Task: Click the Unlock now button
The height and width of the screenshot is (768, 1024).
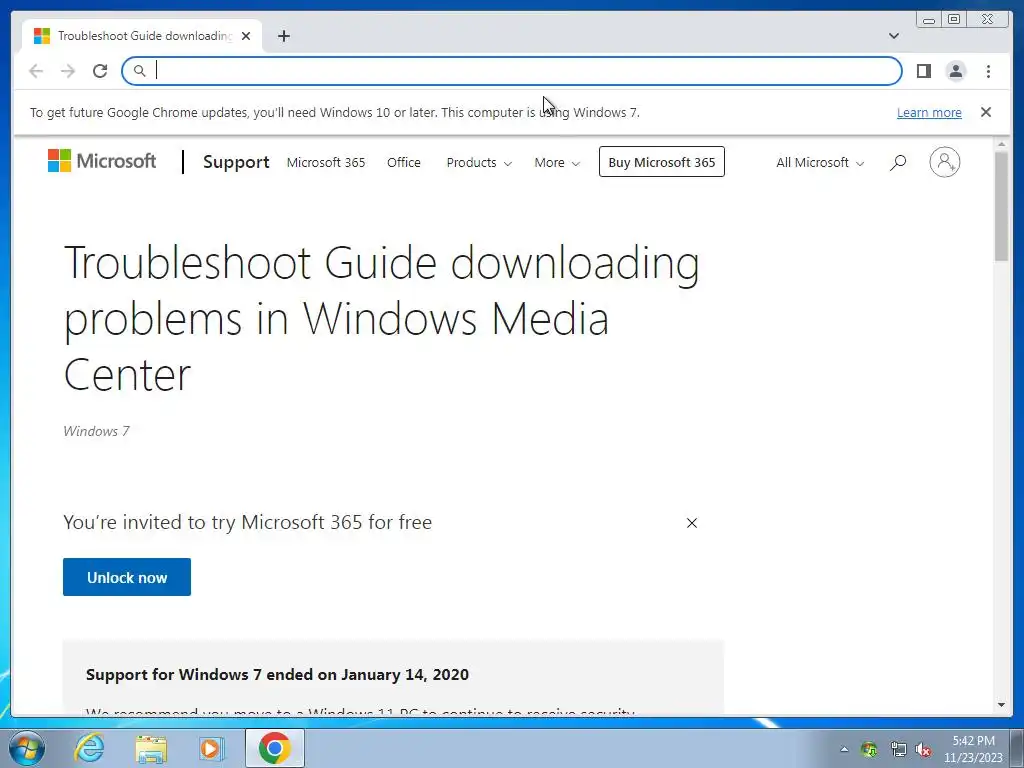Action: (127, 577)
